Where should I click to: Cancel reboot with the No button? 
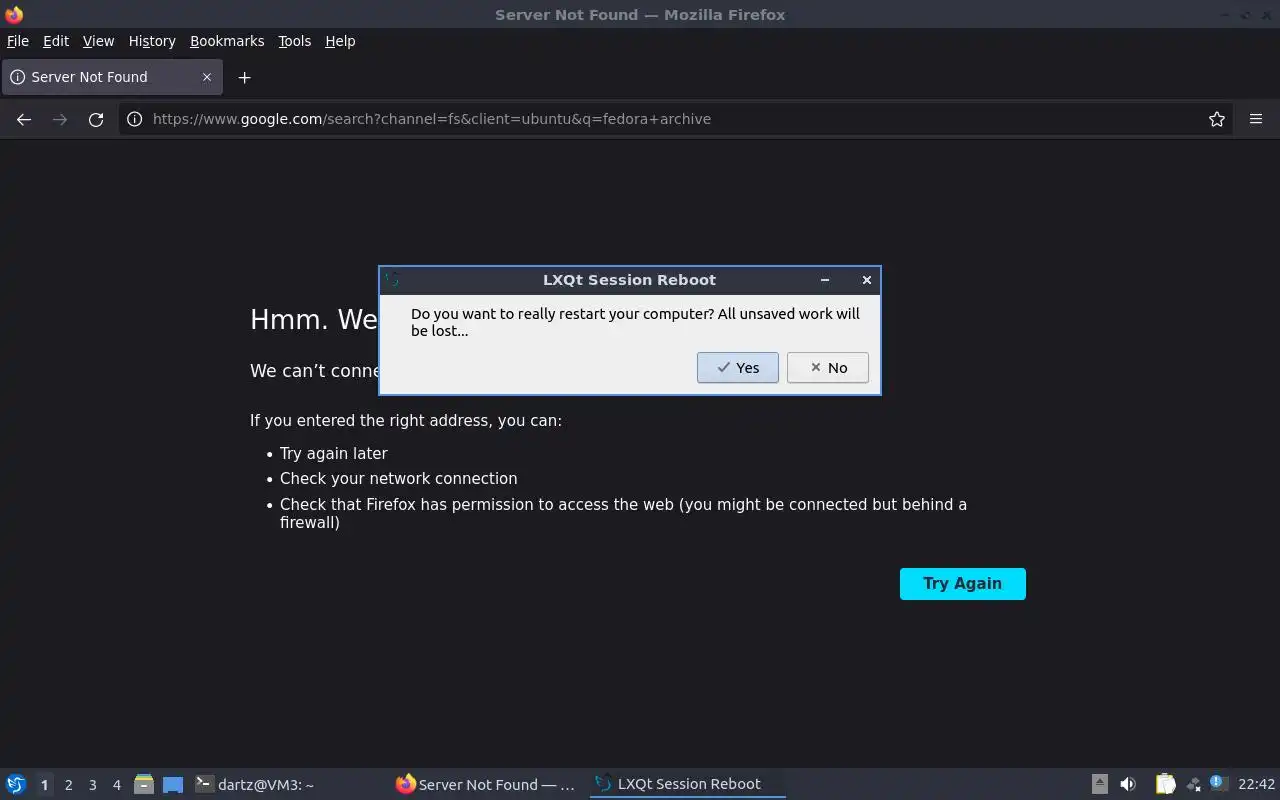tap(828, 368)
